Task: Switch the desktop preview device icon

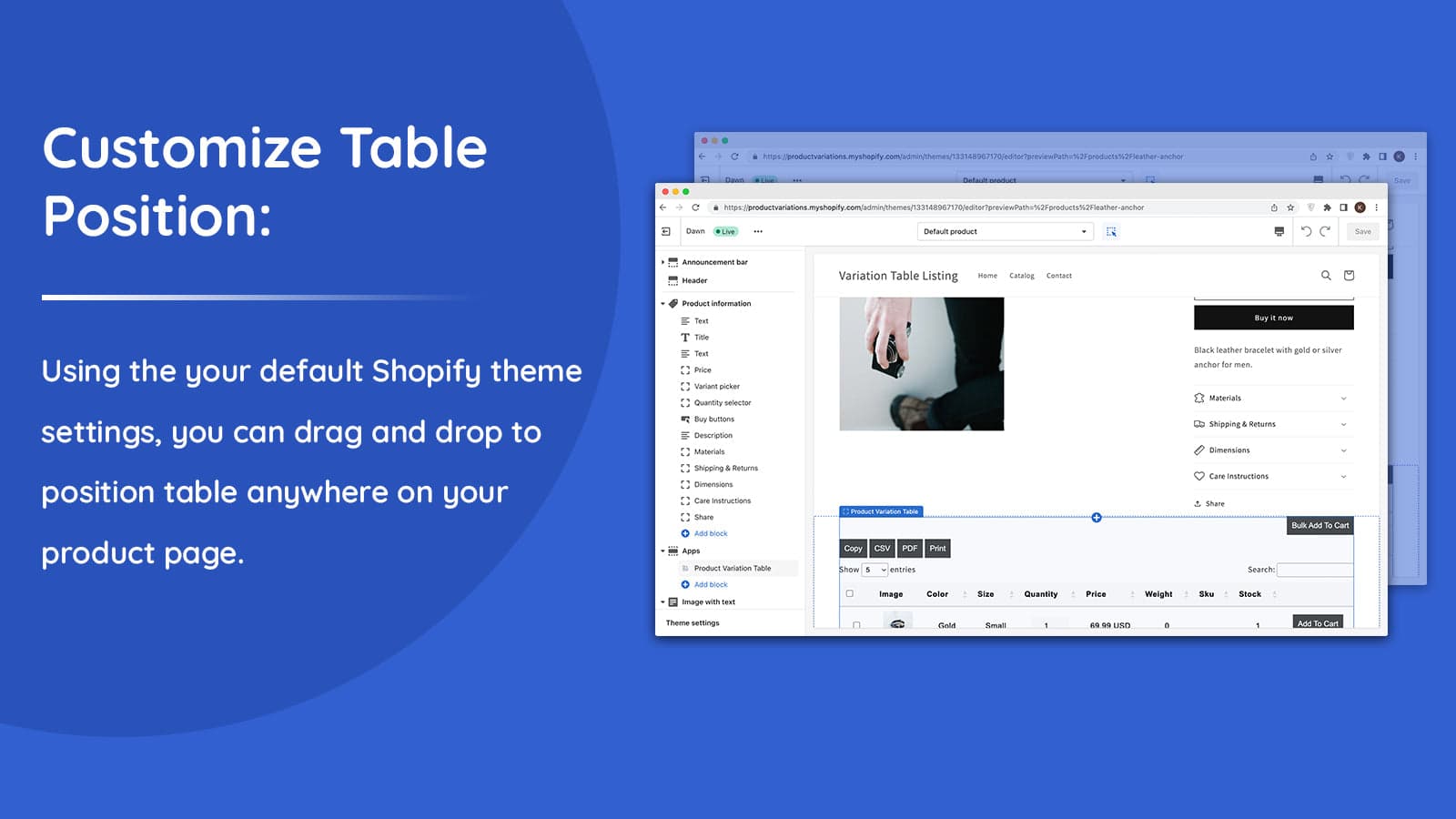Action: pos(1279,232)
